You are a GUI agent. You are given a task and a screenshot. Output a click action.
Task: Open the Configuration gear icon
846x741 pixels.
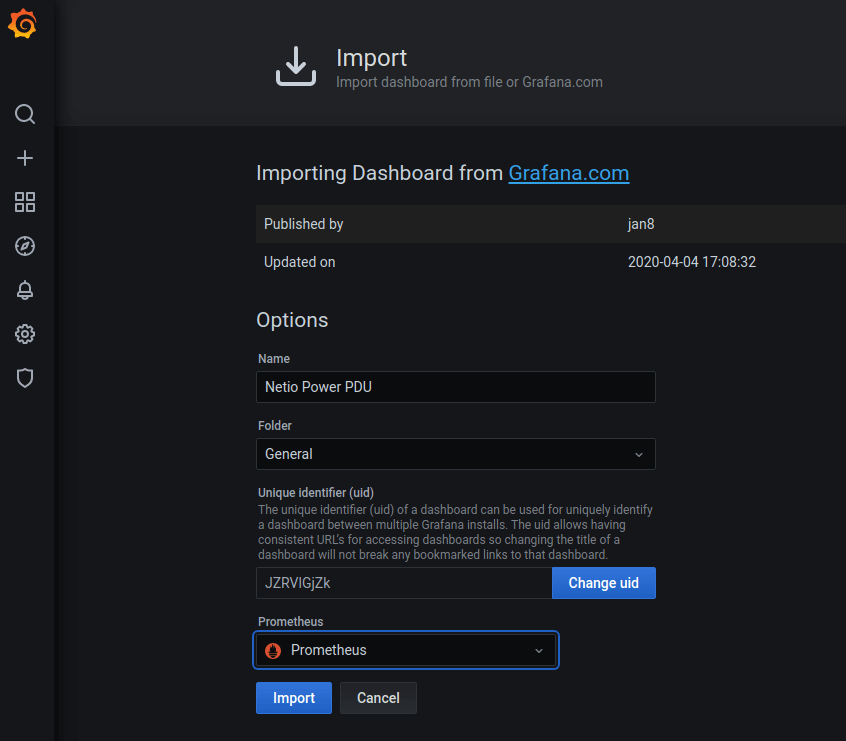[25, 334]
